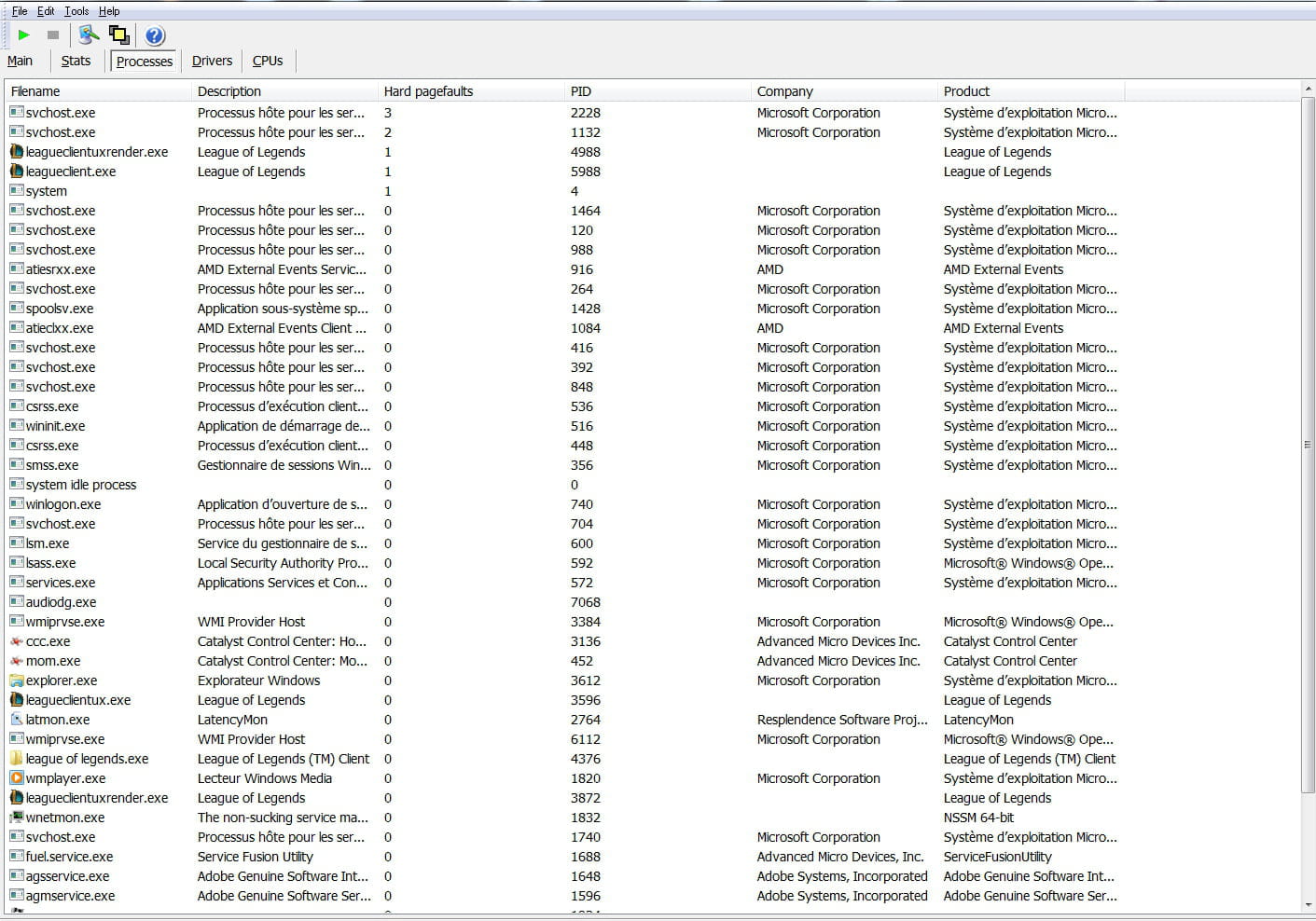Sort by the Company column header
The height and width of the screenshot is (921, 1316).
[844, 91]
